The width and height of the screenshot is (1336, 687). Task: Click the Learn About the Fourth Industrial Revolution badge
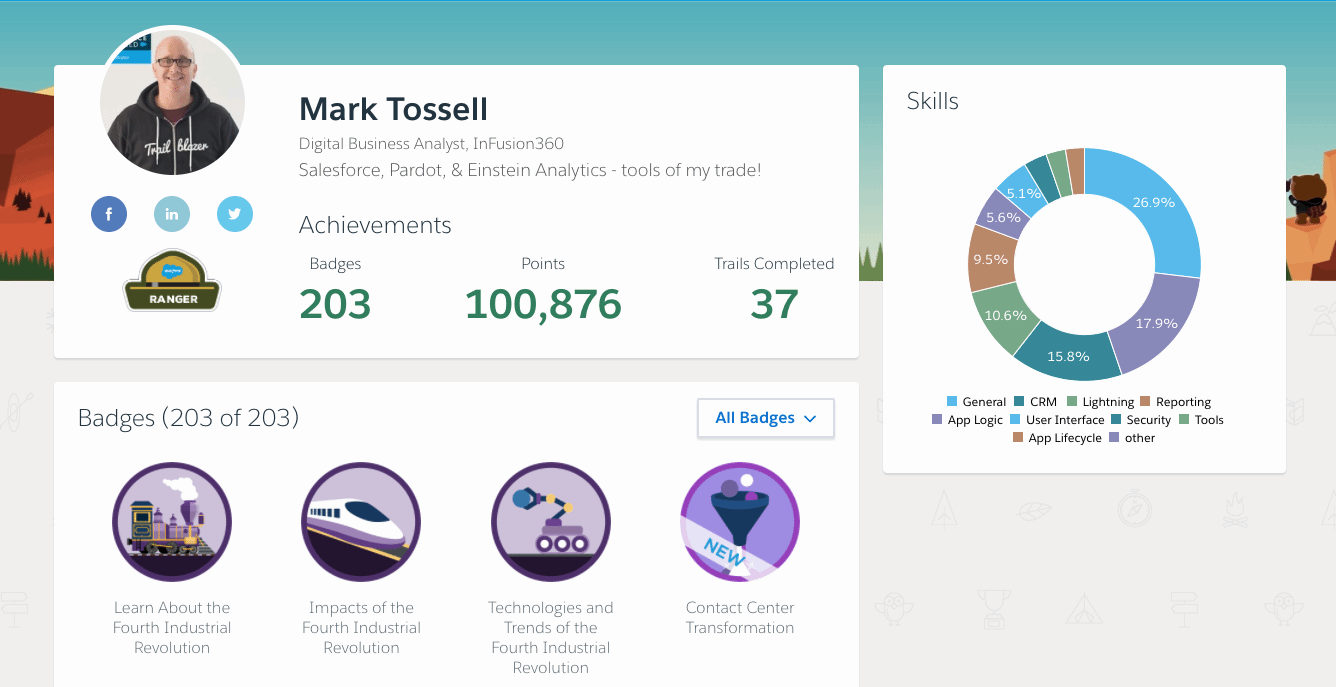pos(171,521)
